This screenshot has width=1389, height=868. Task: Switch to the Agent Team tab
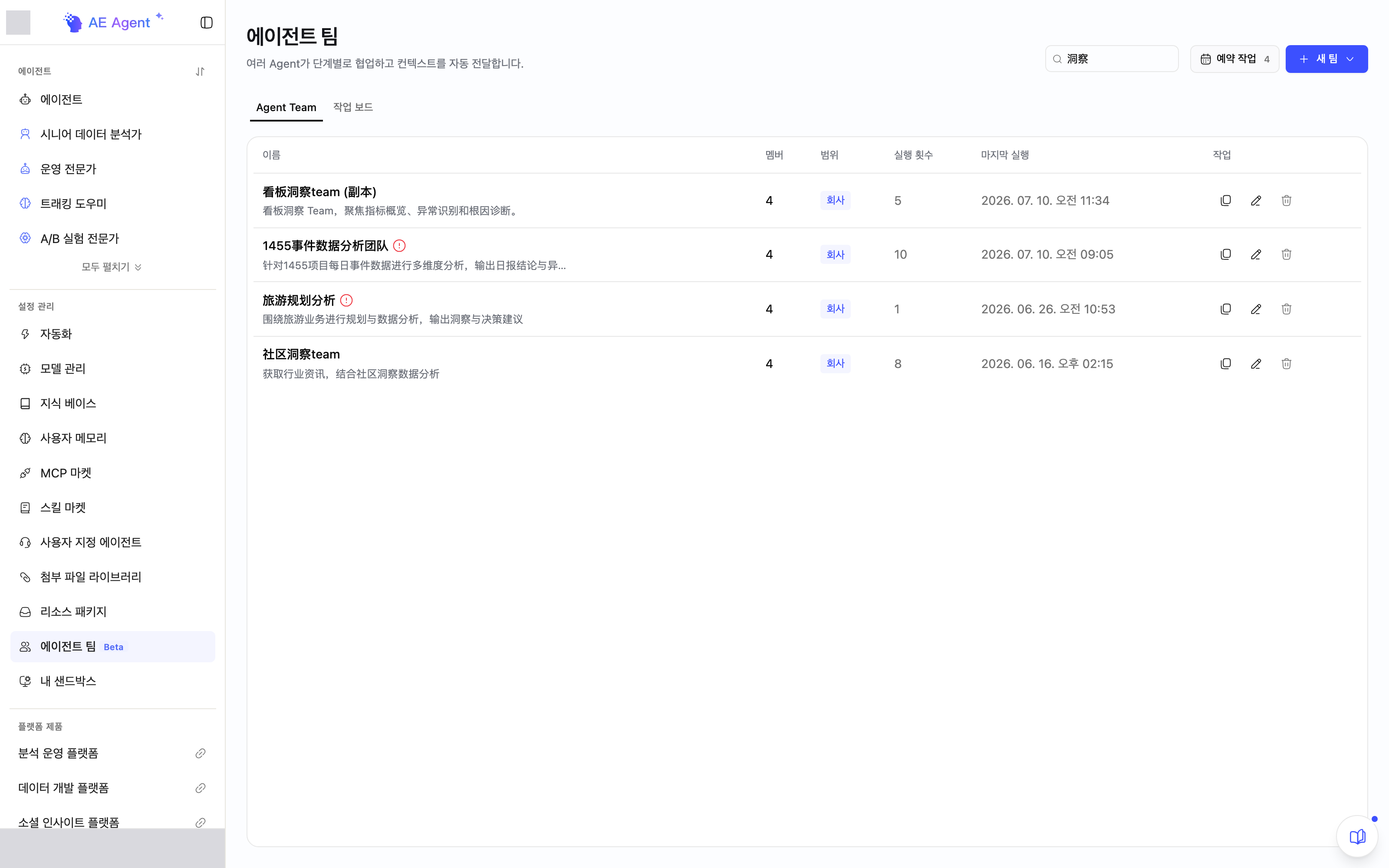(286, 107)
